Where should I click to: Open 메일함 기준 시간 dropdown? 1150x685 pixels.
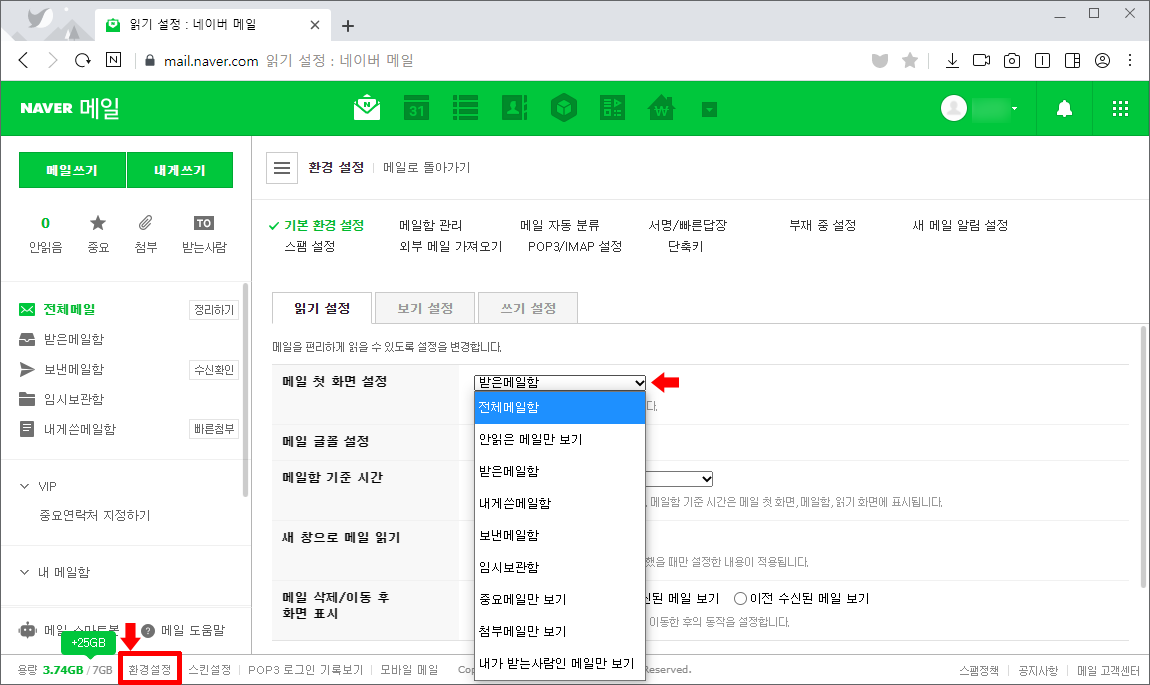coord(679,479)
